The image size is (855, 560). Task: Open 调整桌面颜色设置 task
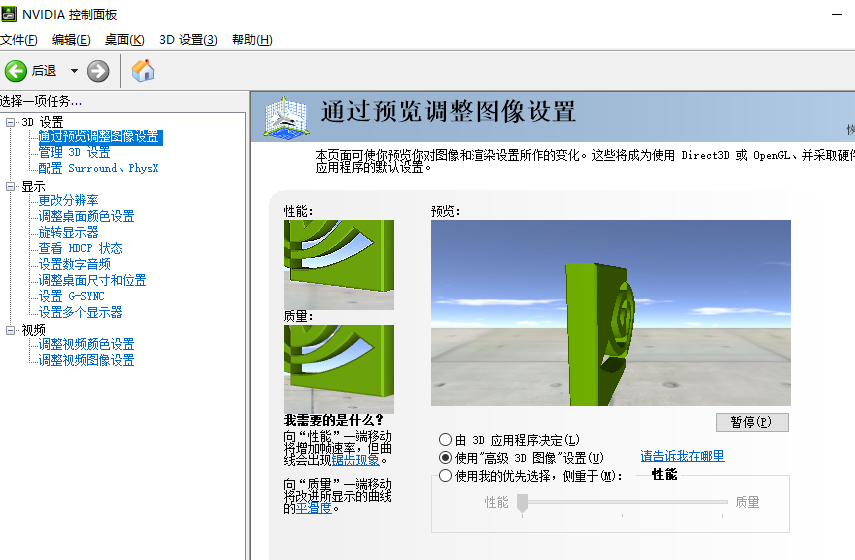click(86, 216)
